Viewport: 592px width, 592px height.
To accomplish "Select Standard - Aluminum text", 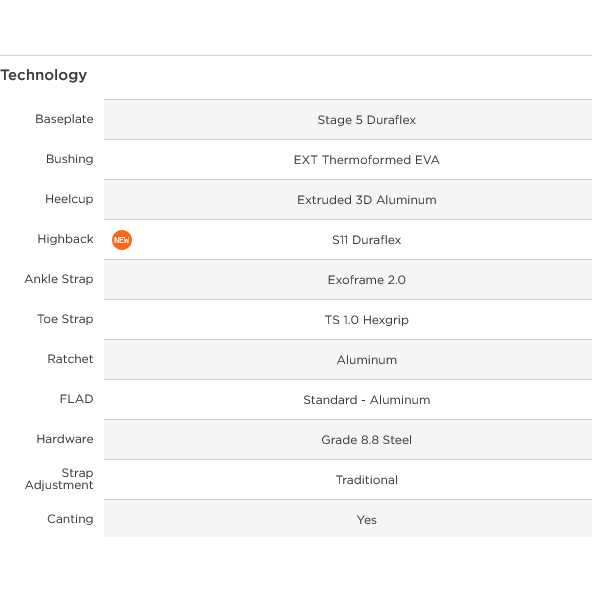I will (367, 400).
